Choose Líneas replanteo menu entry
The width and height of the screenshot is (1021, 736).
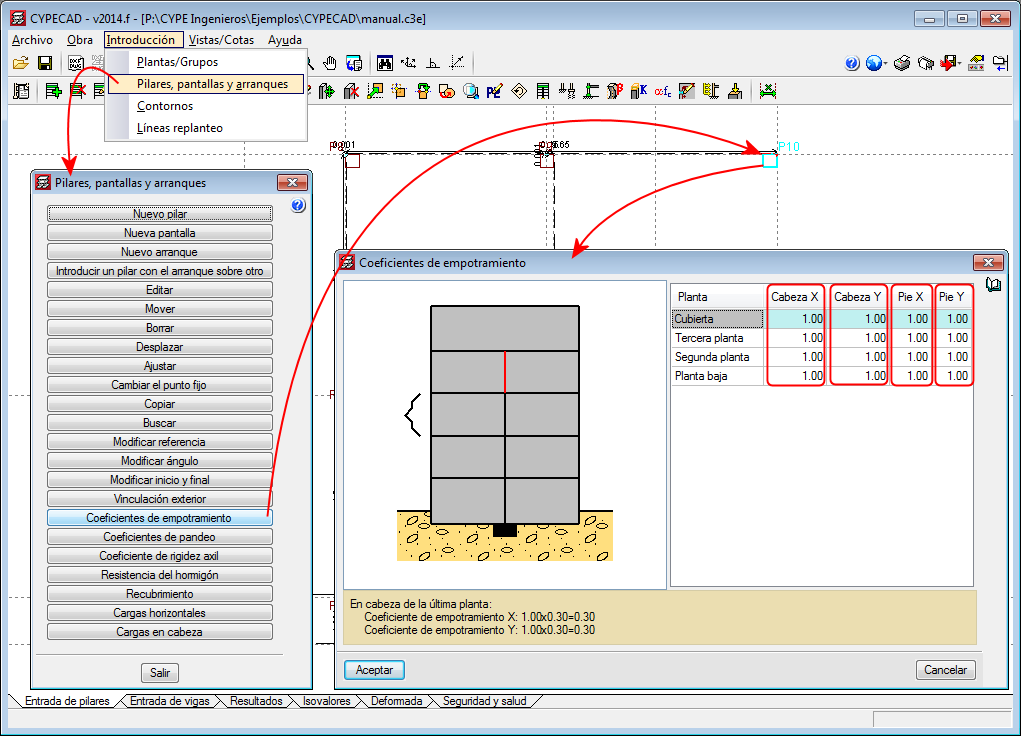tap(180, 128)
